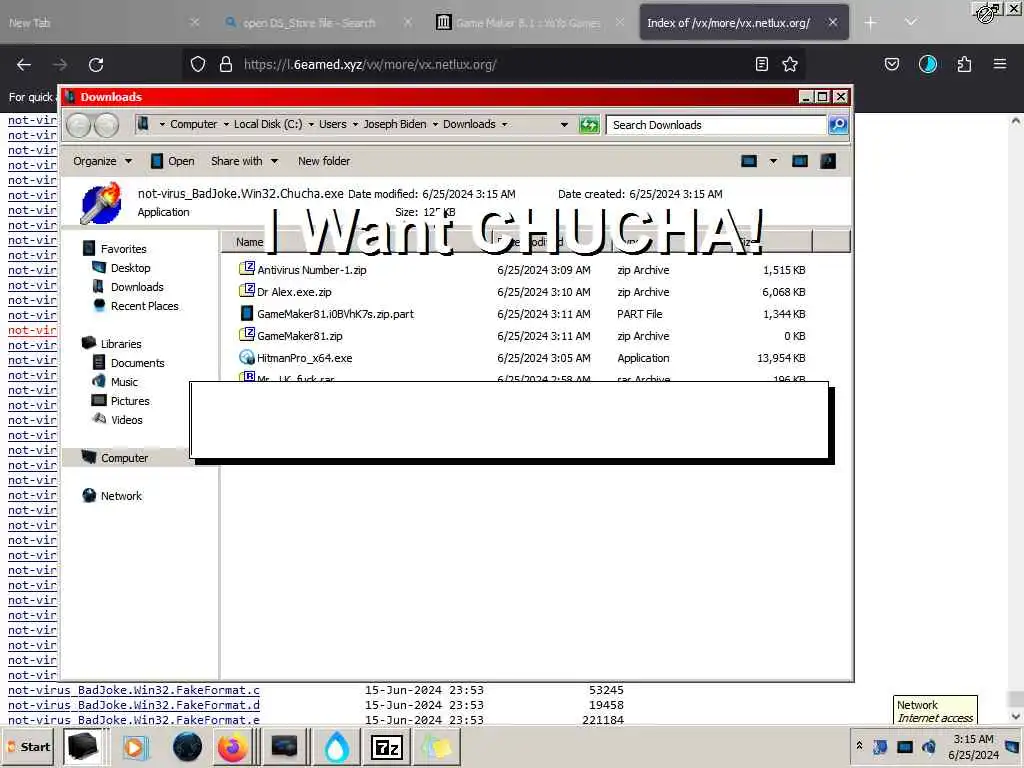
Task: Create a New folder
Action: 324,161
